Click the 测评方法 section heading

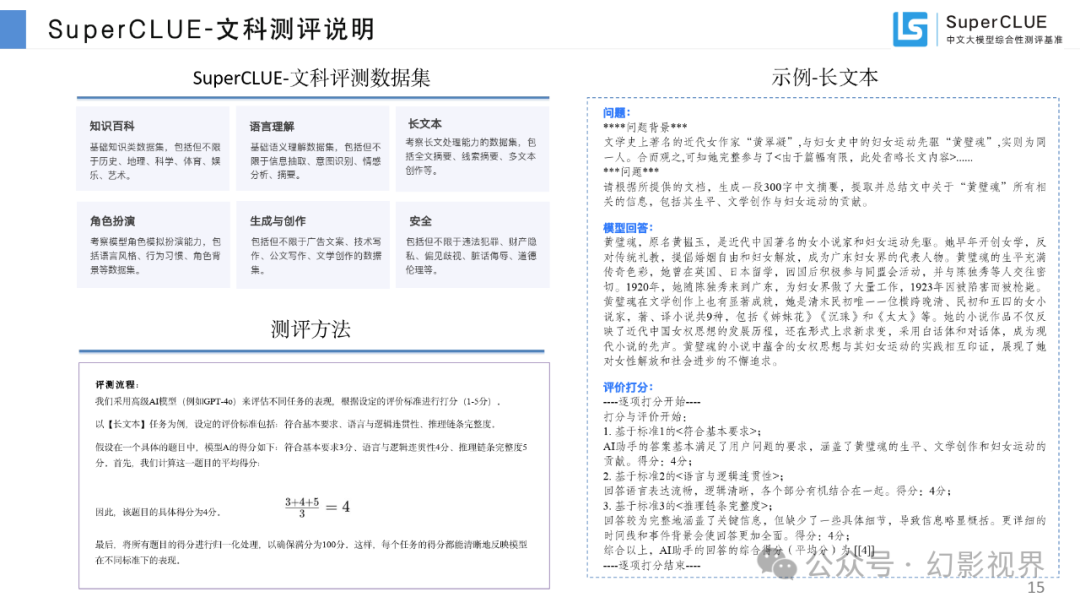[311, 329]
